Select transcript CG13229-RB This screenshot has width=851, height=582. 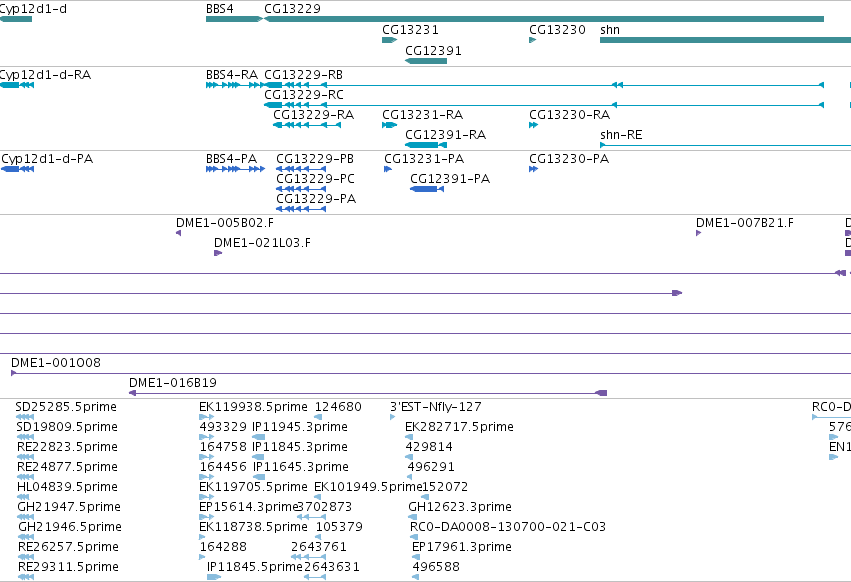coord(544,85)
